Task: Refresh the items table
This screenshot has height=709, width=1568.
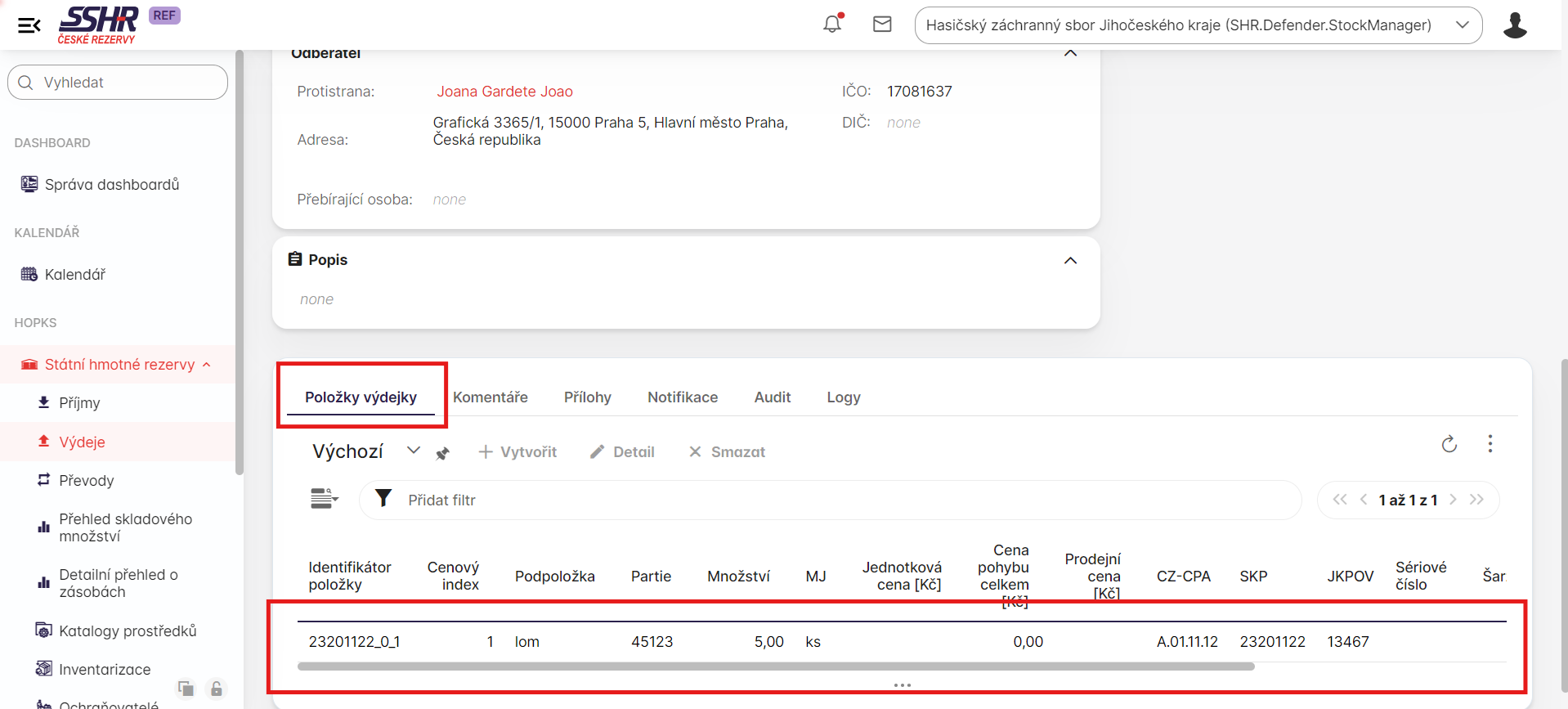Action: click(1449, 444)
